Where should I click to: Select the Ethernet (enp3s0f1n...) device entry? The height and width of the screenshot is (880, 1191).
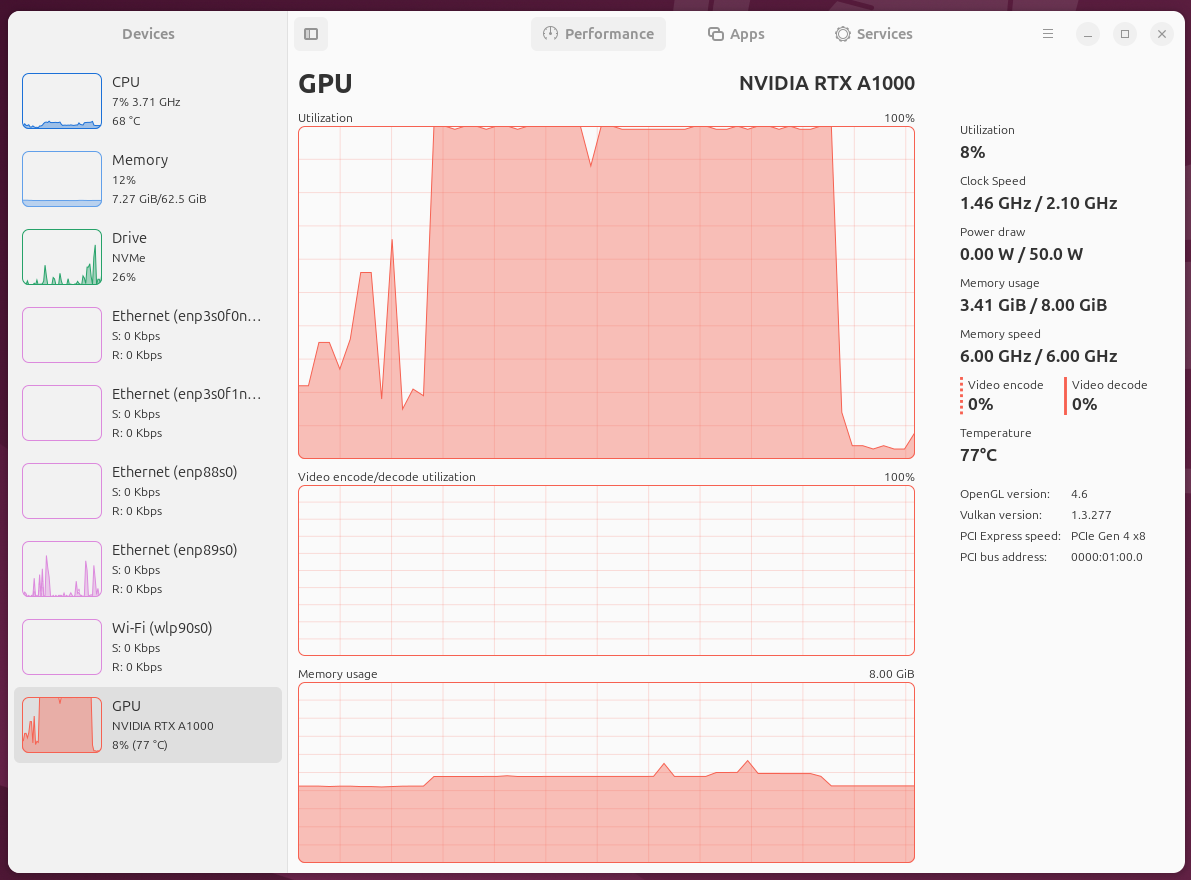148,412
